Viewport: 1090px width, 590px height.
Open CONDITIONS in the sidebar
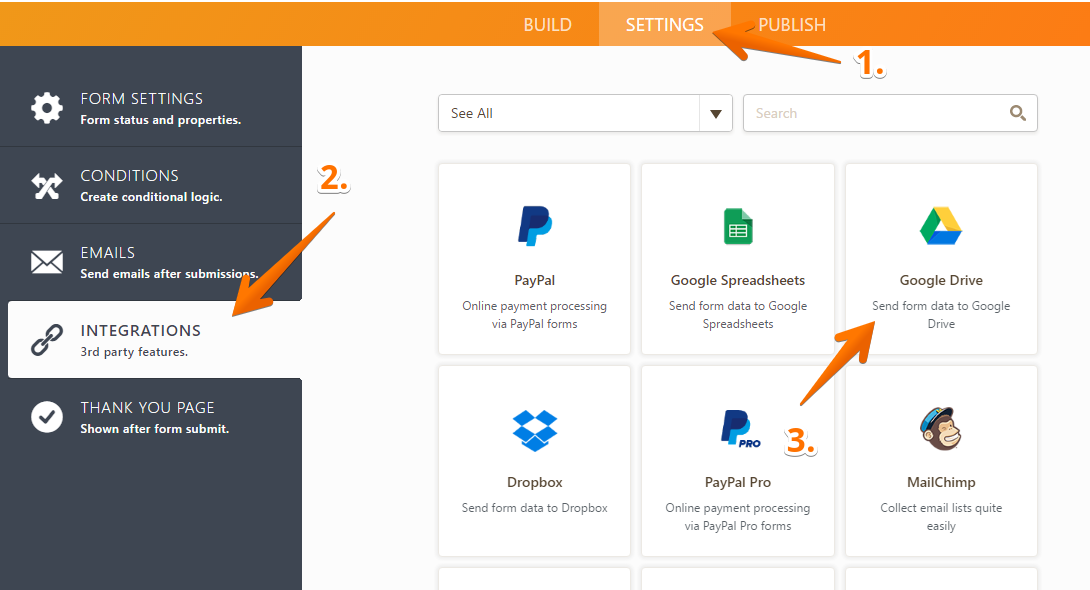pyautogui.click(x=151, y=185)
